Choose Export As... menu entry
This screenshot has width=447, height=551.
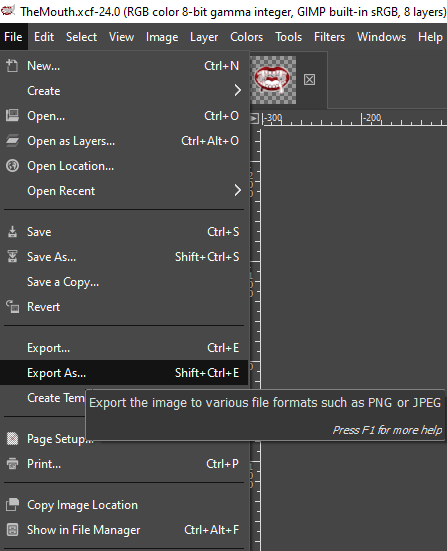[x=124, y=372]
